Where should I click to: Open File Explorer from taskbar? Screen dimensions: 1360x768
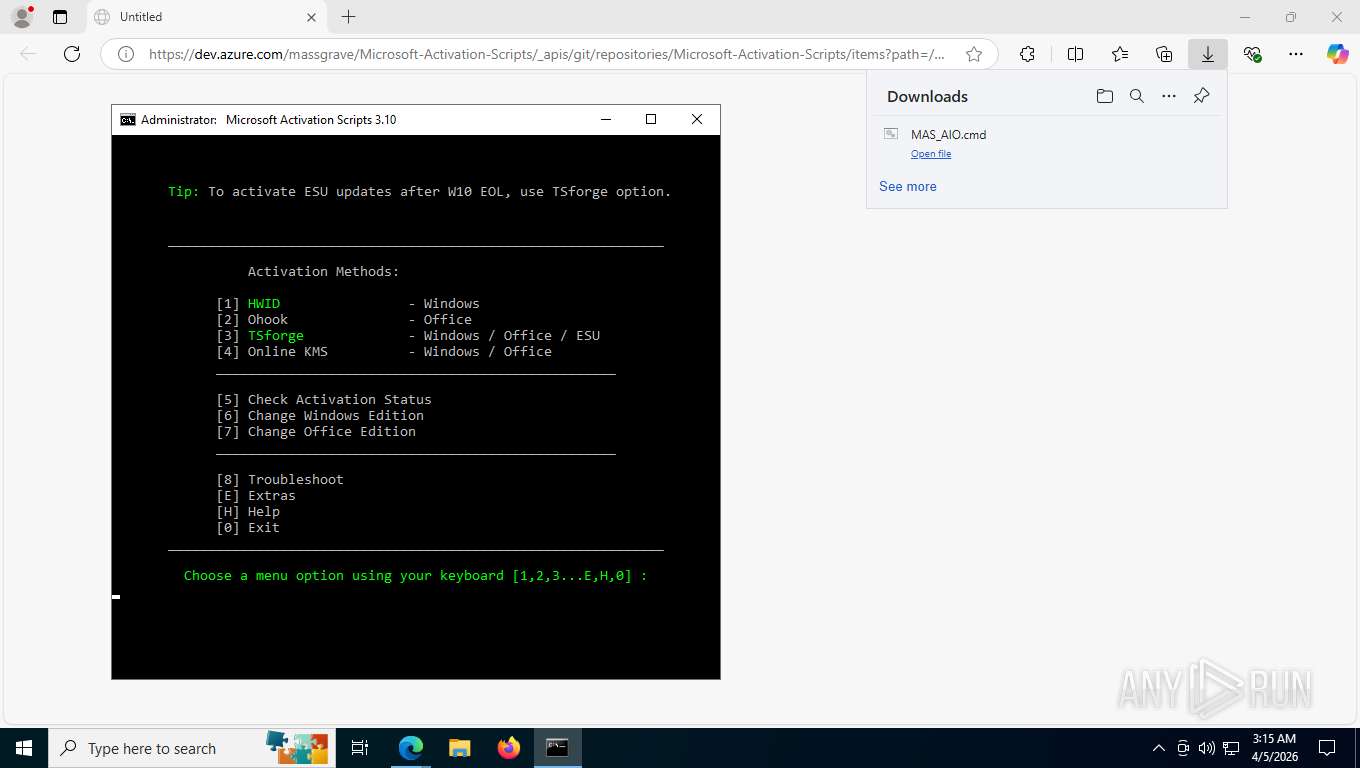click(x=459, y=748)
